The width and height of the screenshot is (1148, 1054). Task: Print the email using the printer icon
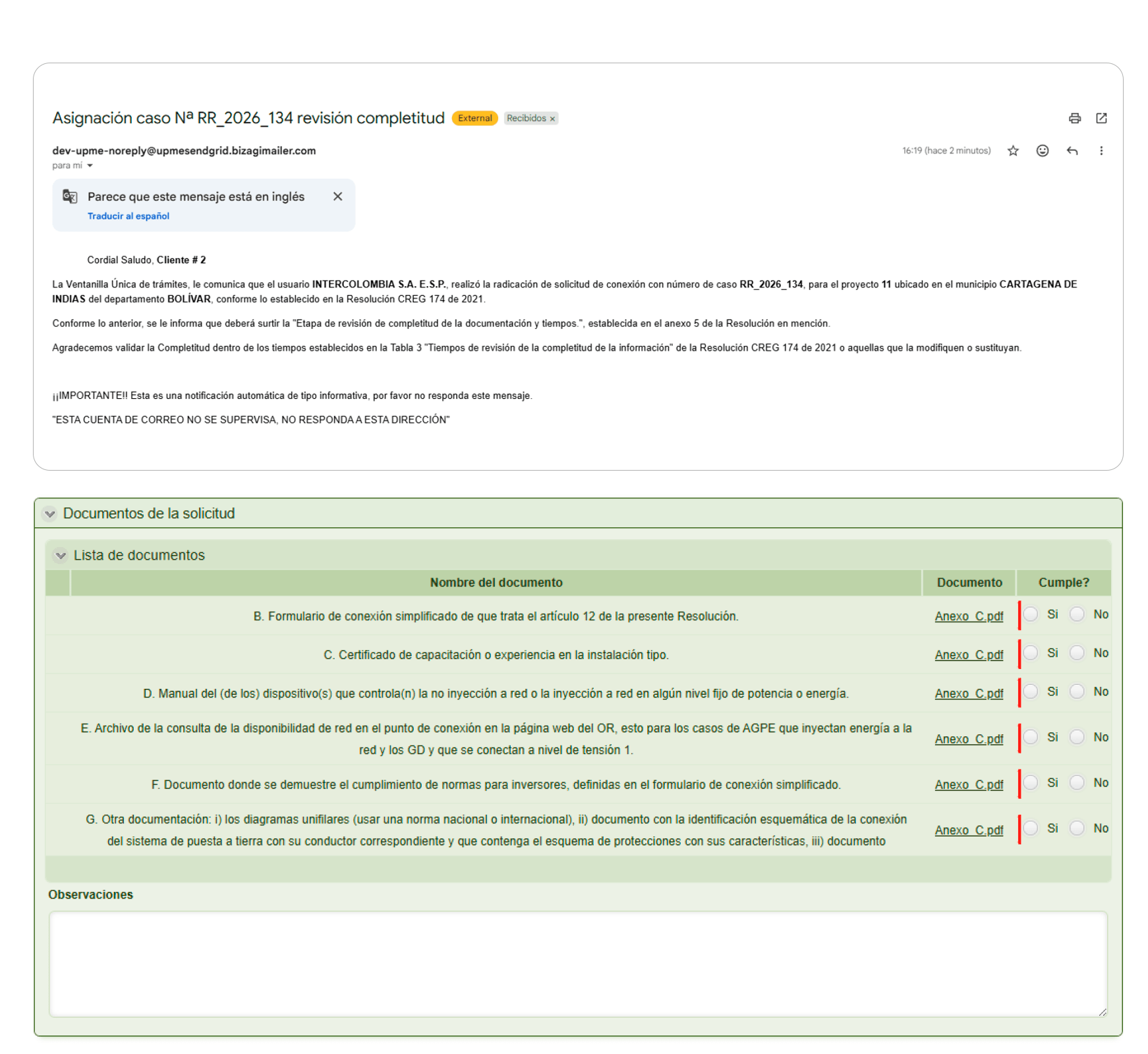1074,118
